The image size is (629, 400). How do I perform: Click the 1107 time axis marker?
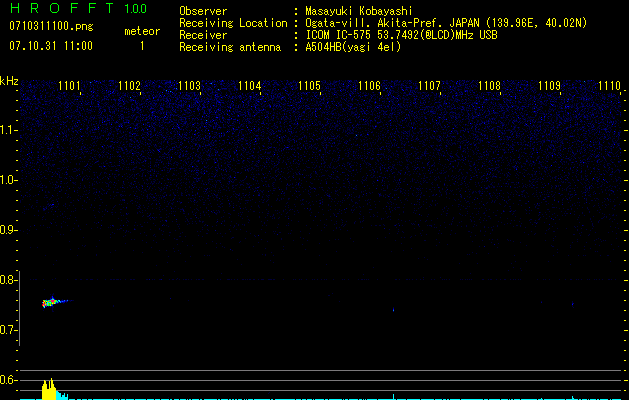(x=429, y=86)
